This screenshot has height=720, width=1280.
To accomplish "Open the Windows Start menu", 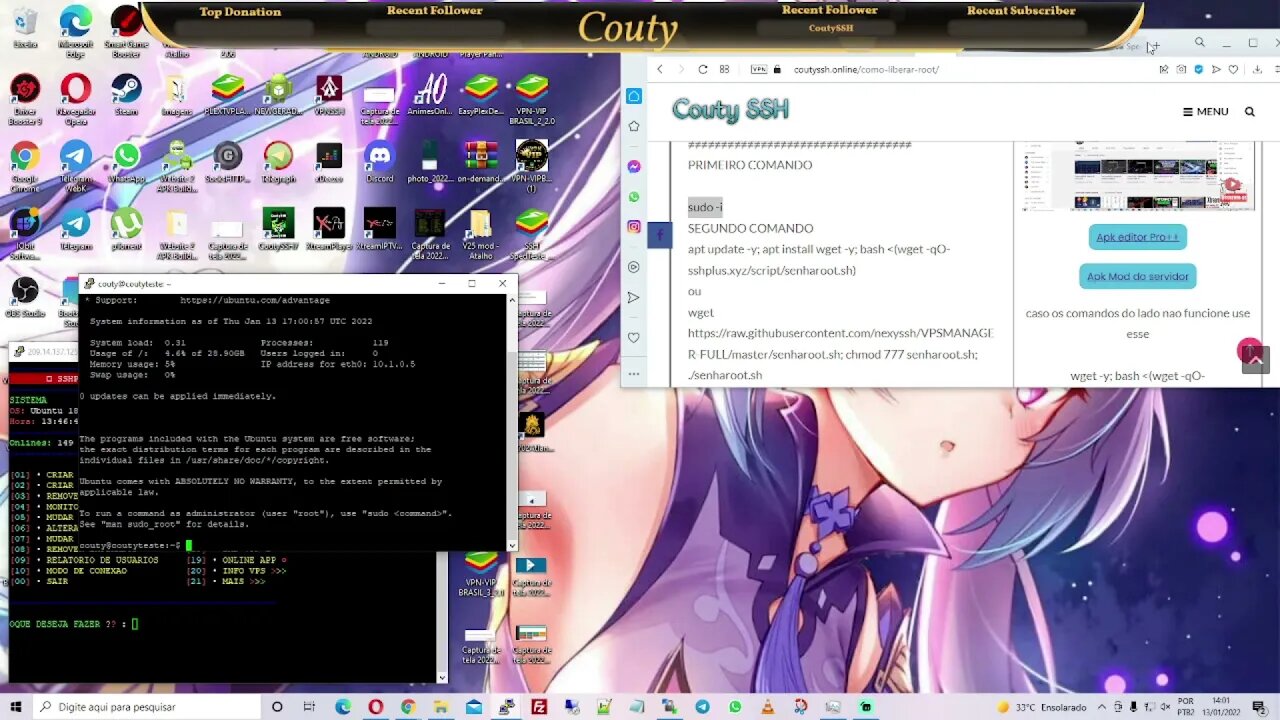I will click(x=16, y=707).
